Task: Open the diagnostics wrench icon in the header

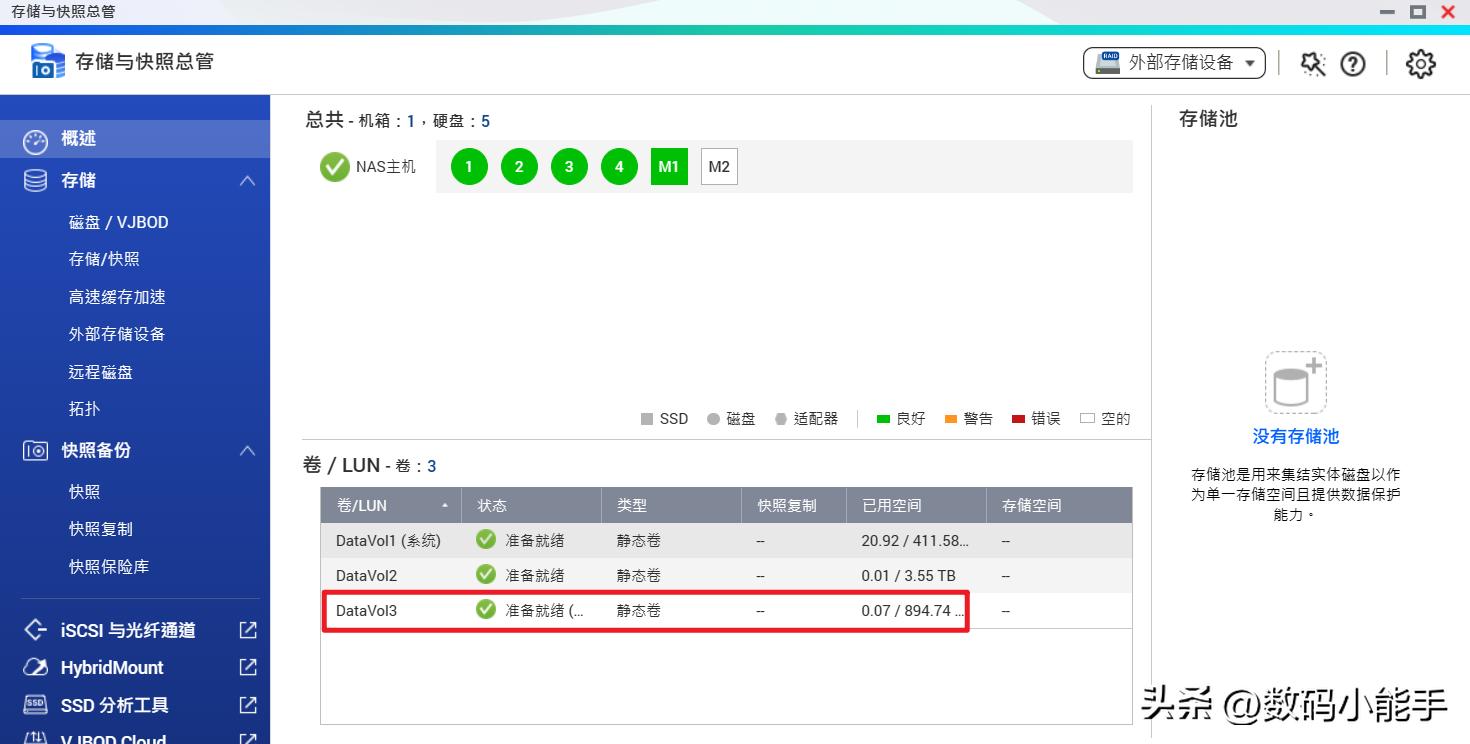Action: click(x=1311, y=63)
